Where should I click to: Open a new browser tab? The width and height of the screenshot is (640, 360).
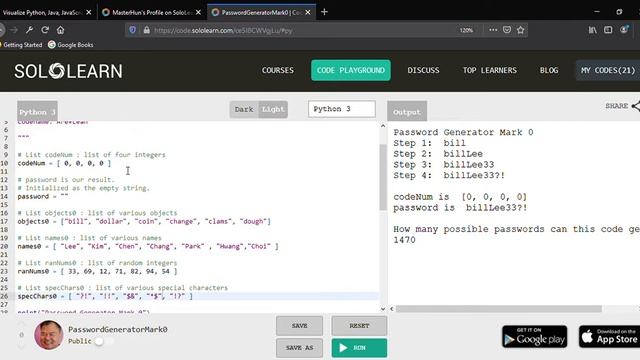pyautogui.click(x=324, y=12)
